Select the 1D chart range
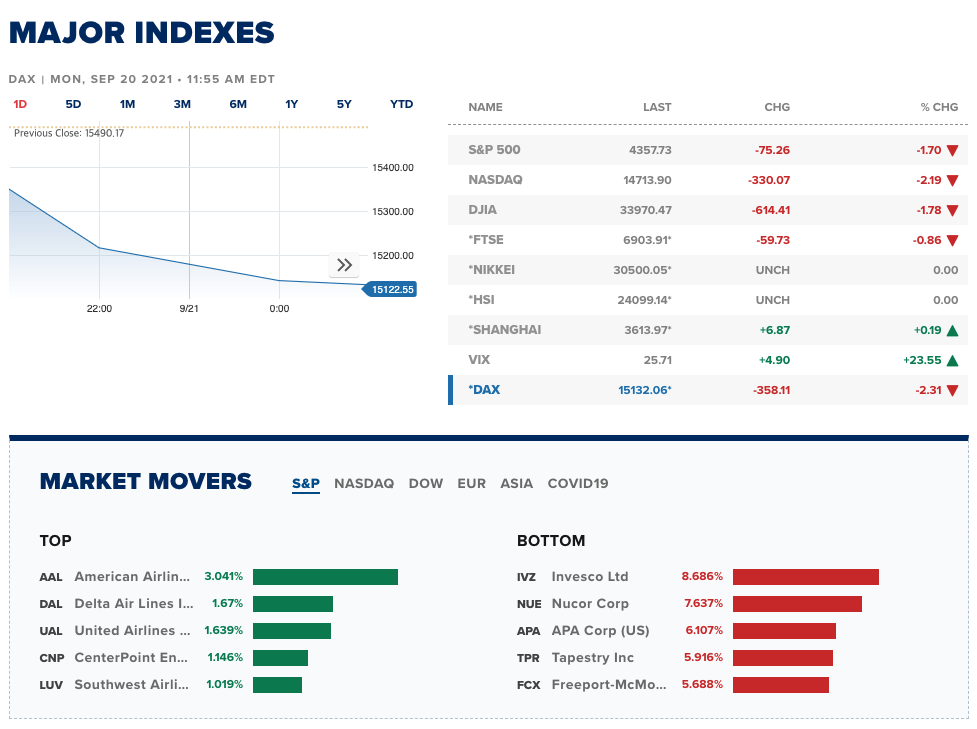977x729 pixels. 20,104
